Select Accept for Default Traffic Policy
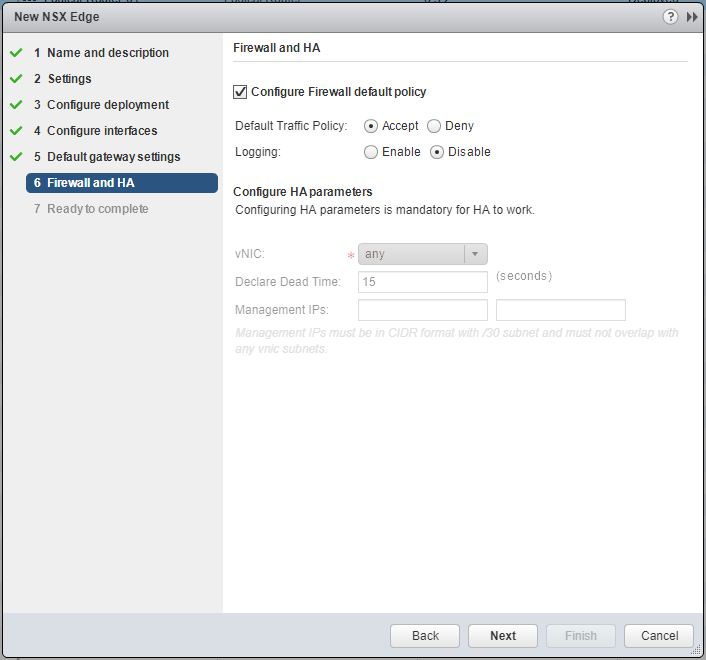 click(x=371, y=126)
